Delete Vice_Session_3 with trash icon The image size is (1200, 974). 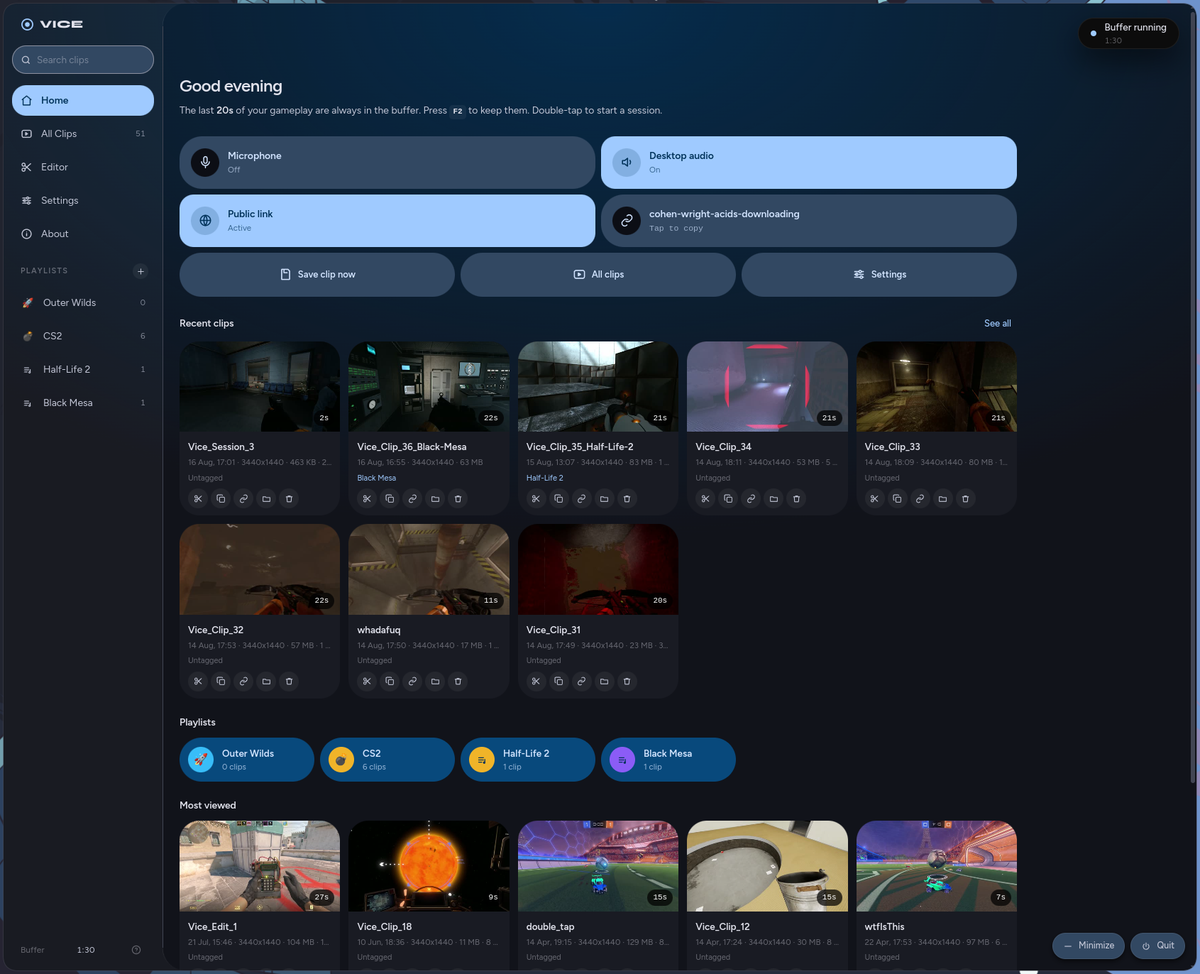pos(289,498)
